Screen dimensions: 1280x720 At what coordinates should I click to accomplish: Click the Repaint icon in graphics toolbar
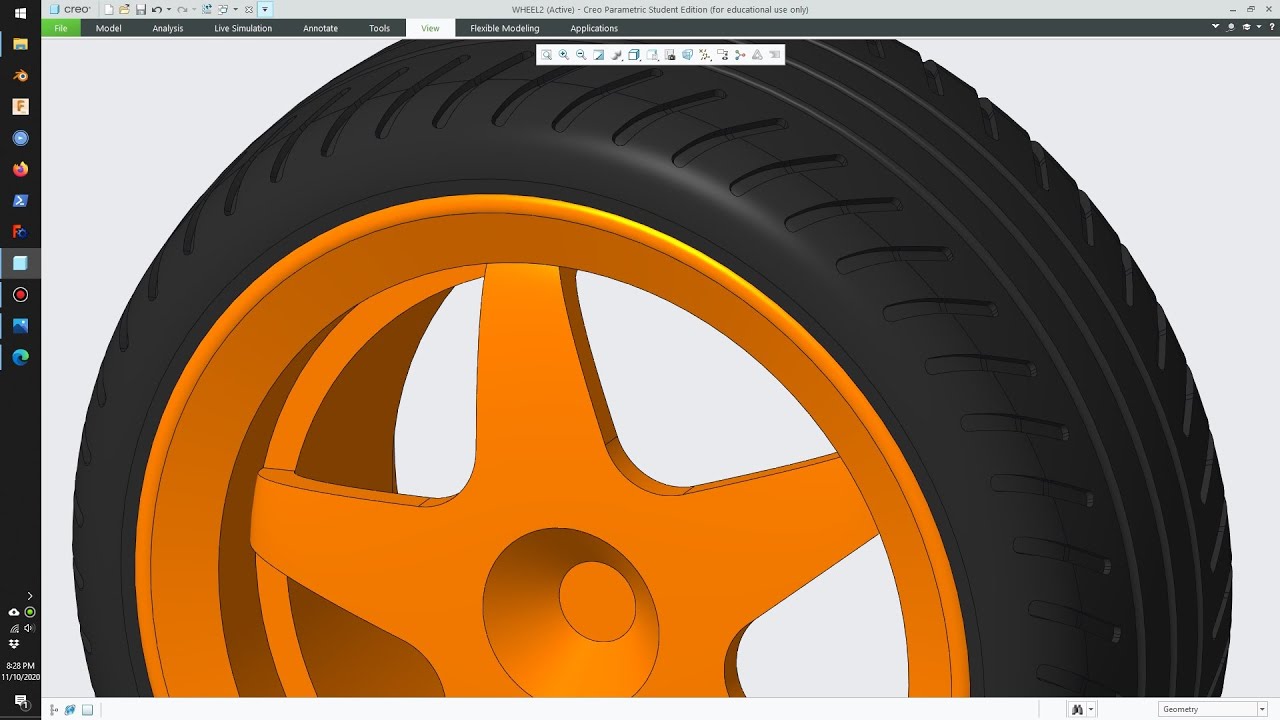coord(599,55)
